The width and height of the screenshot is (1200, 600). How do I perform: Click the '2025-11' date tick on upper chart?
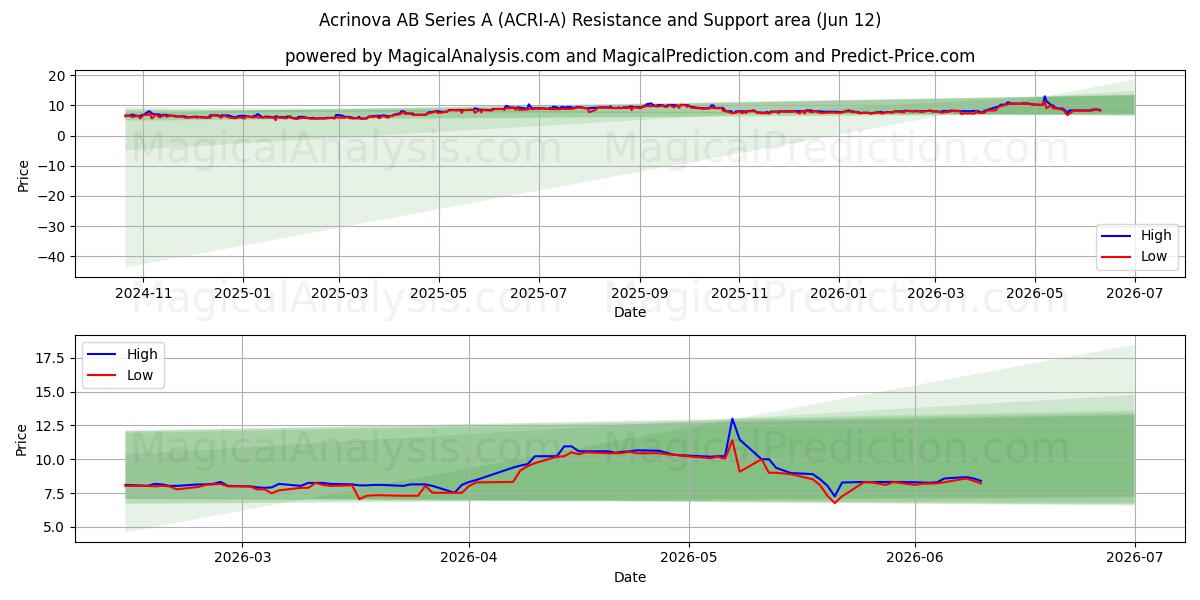tap(740, 293)
